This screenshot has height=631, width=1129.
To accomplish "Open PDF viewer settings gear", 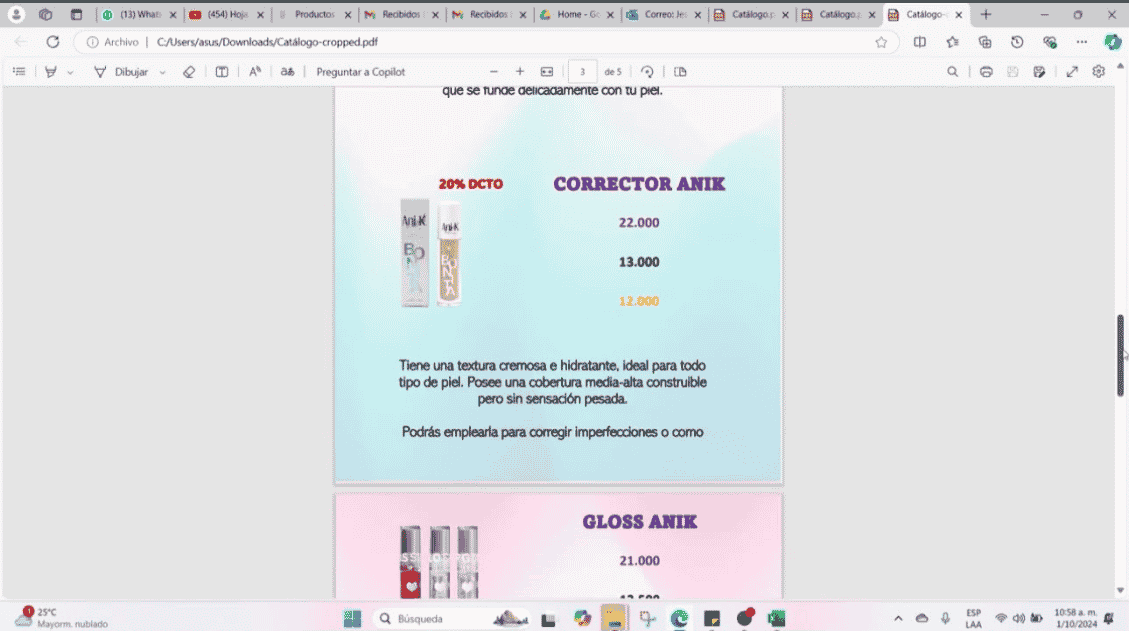I will (1099, 72).
